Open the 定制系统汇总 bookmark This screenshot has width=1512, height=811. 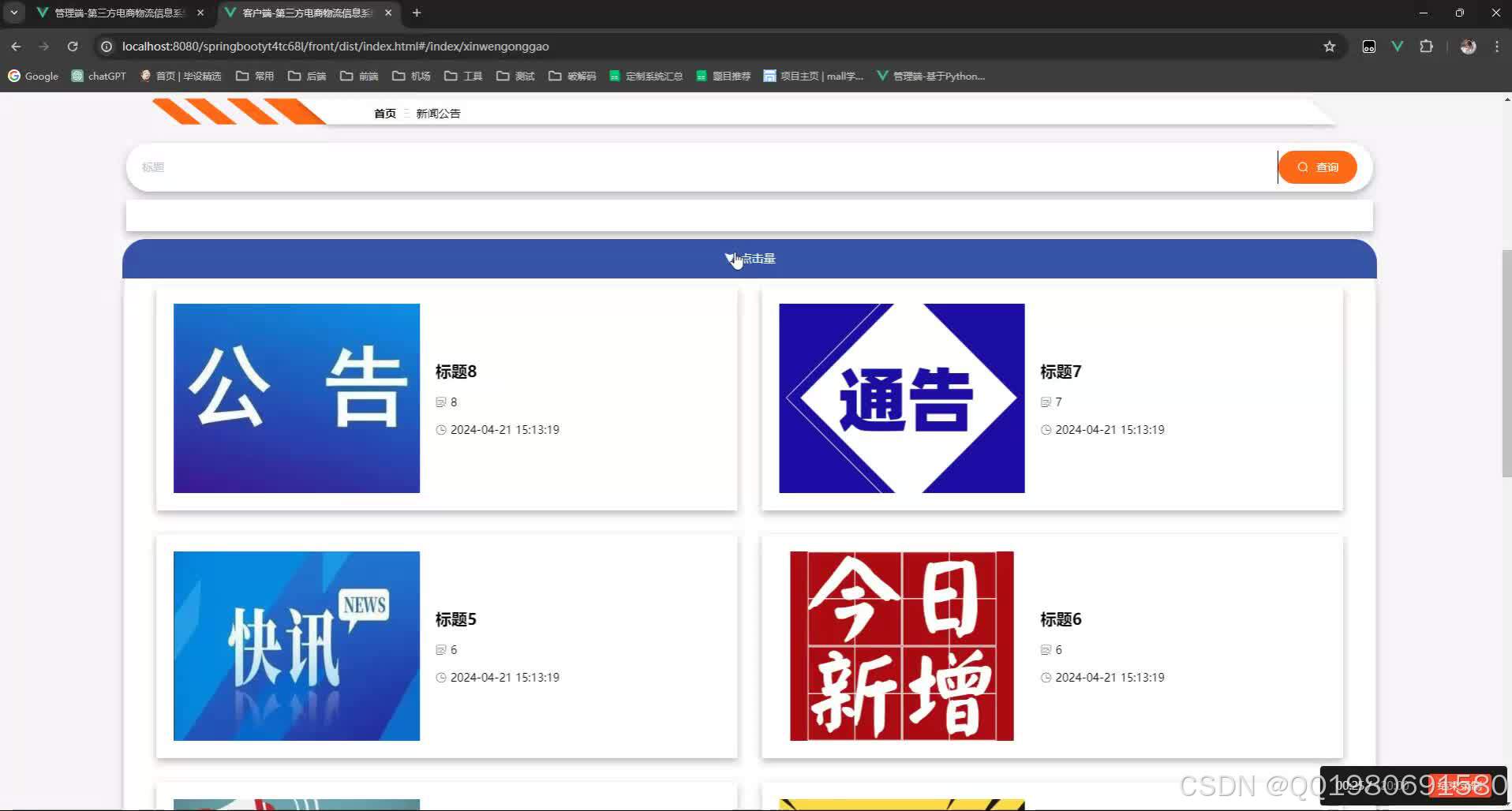[x=646, y=76]
